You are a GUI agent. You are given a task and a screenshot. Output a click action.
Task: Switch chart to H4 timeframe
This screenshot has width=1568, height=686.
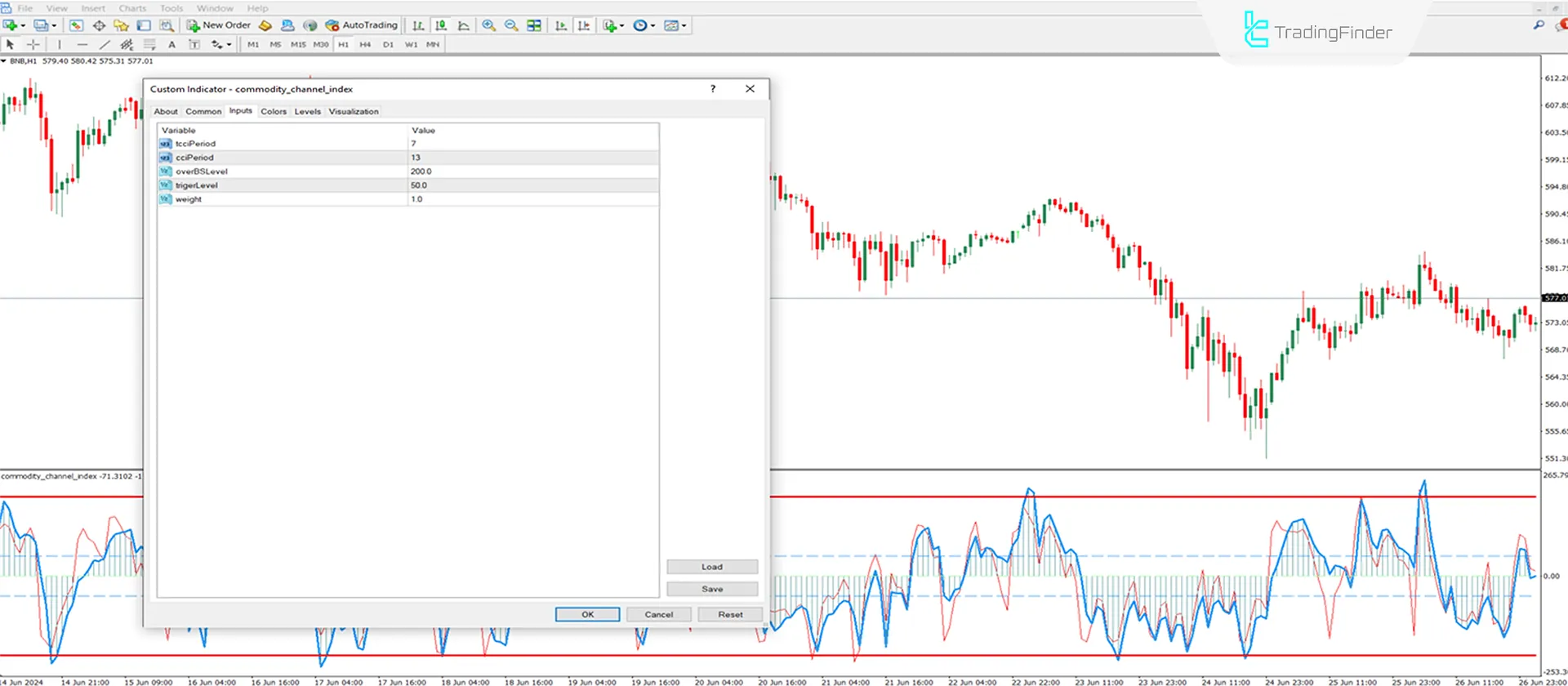click(x=365, y=45)
